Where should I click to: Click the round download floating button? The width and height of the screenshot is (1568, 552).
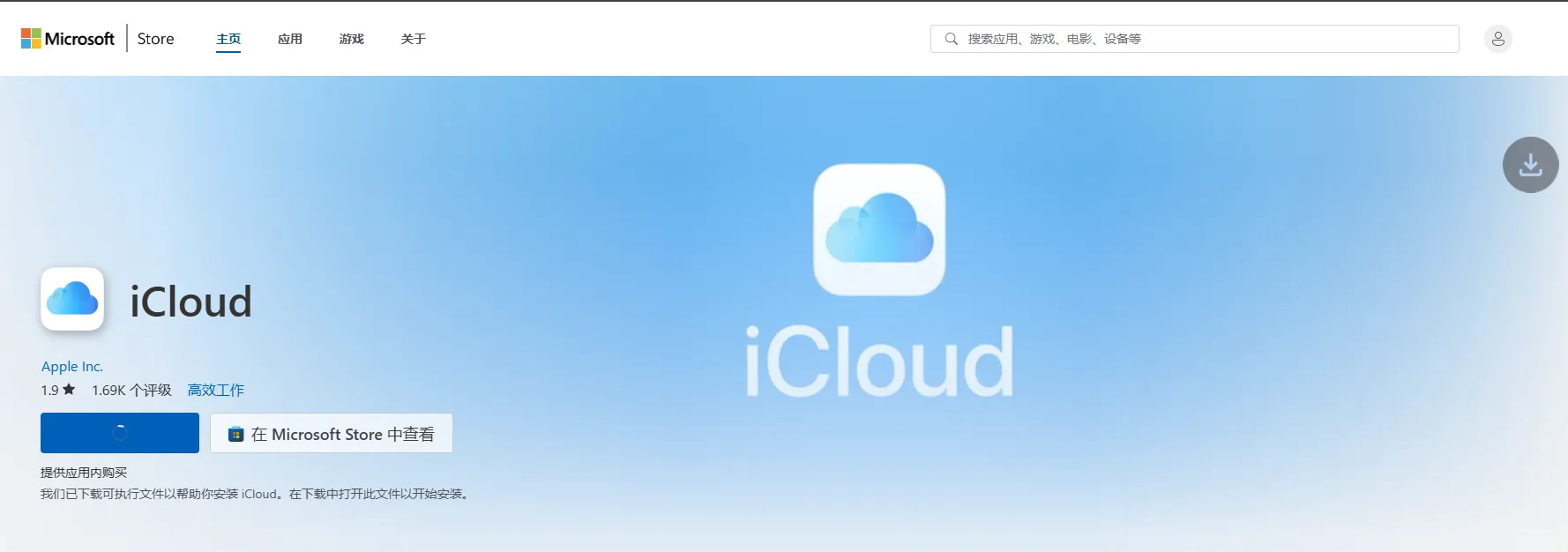click(1530, 165)
